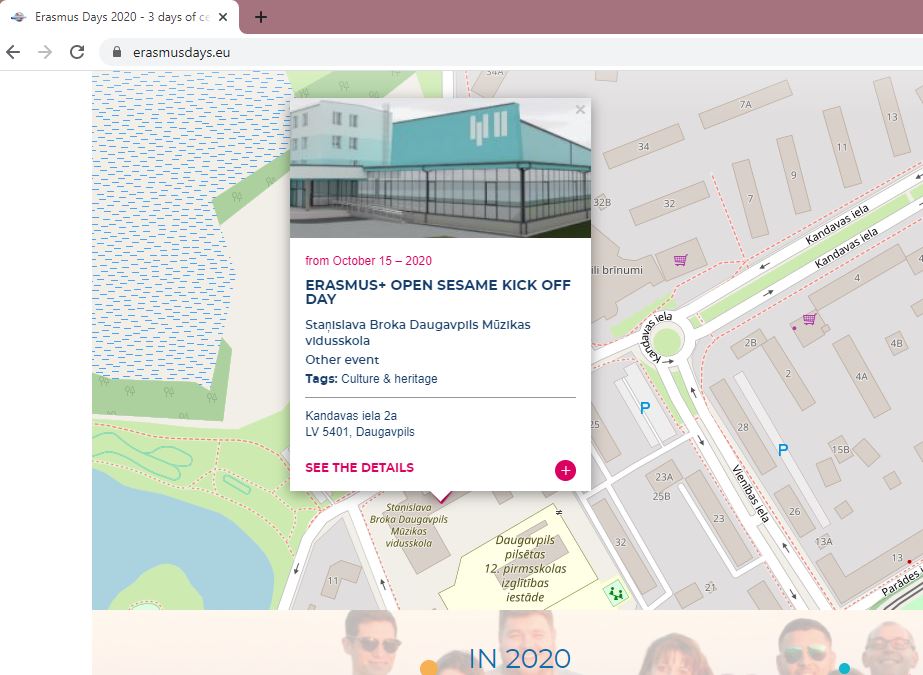Select building 7A on the map
The width and height of the screenshot is (923, 675).
click(745, 104)
